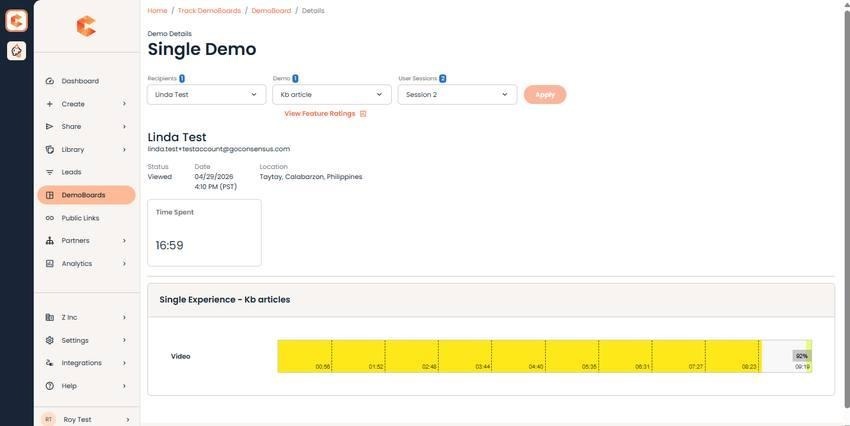Screen dimensions: 850x426
Task: Click the Apply button
Action: pos(545,95)
